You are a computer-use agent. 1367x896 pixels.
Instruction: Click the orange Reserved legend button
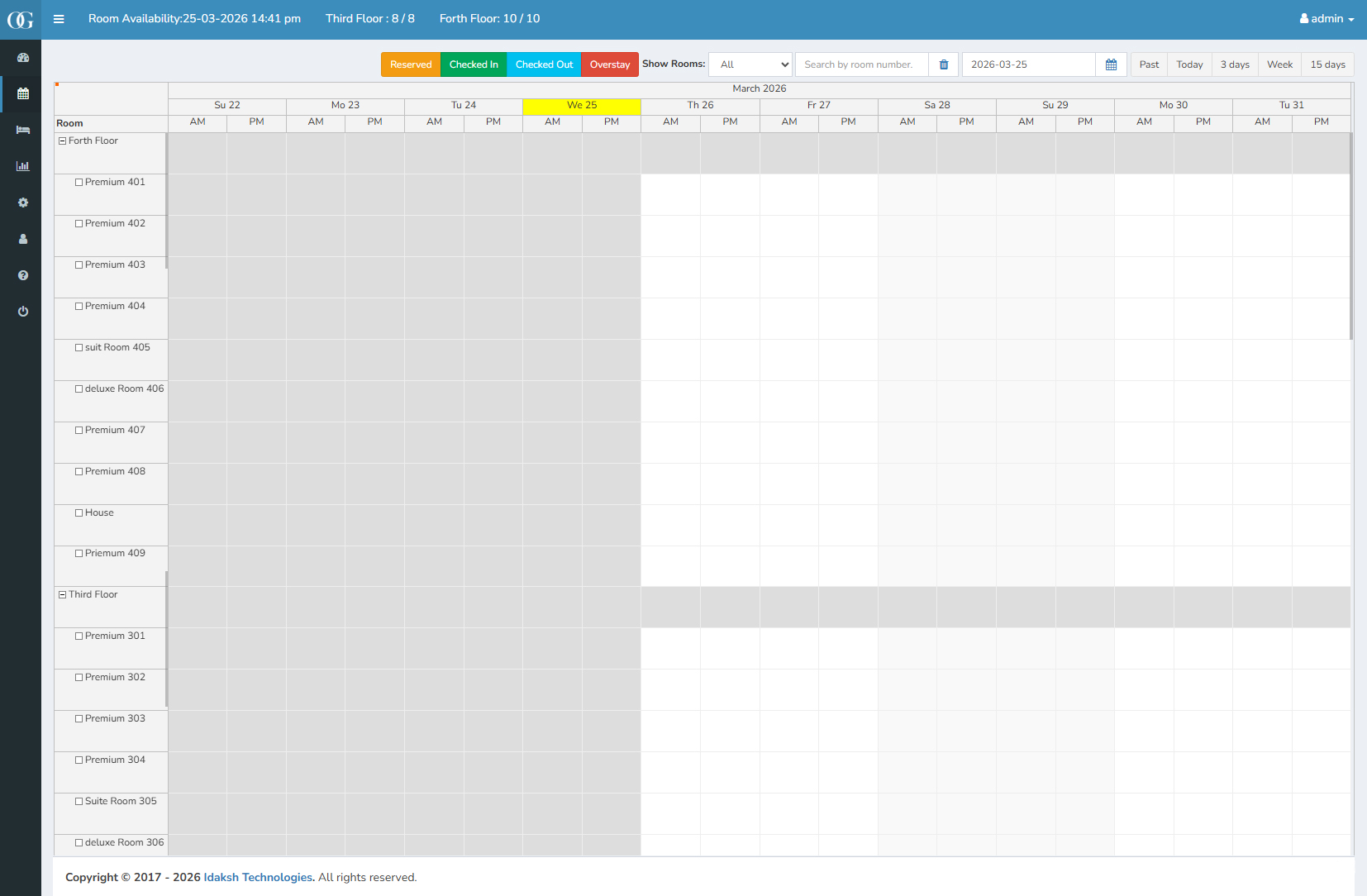click(x=411, y=64)
